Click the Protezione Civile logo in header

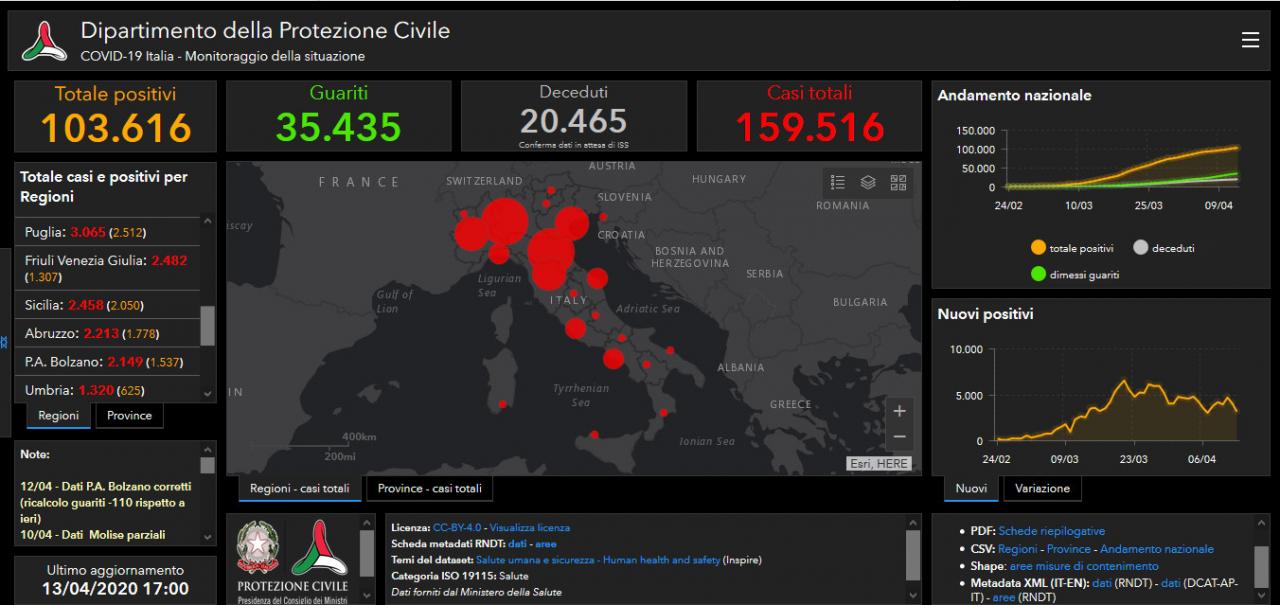(x=44, y=41)
